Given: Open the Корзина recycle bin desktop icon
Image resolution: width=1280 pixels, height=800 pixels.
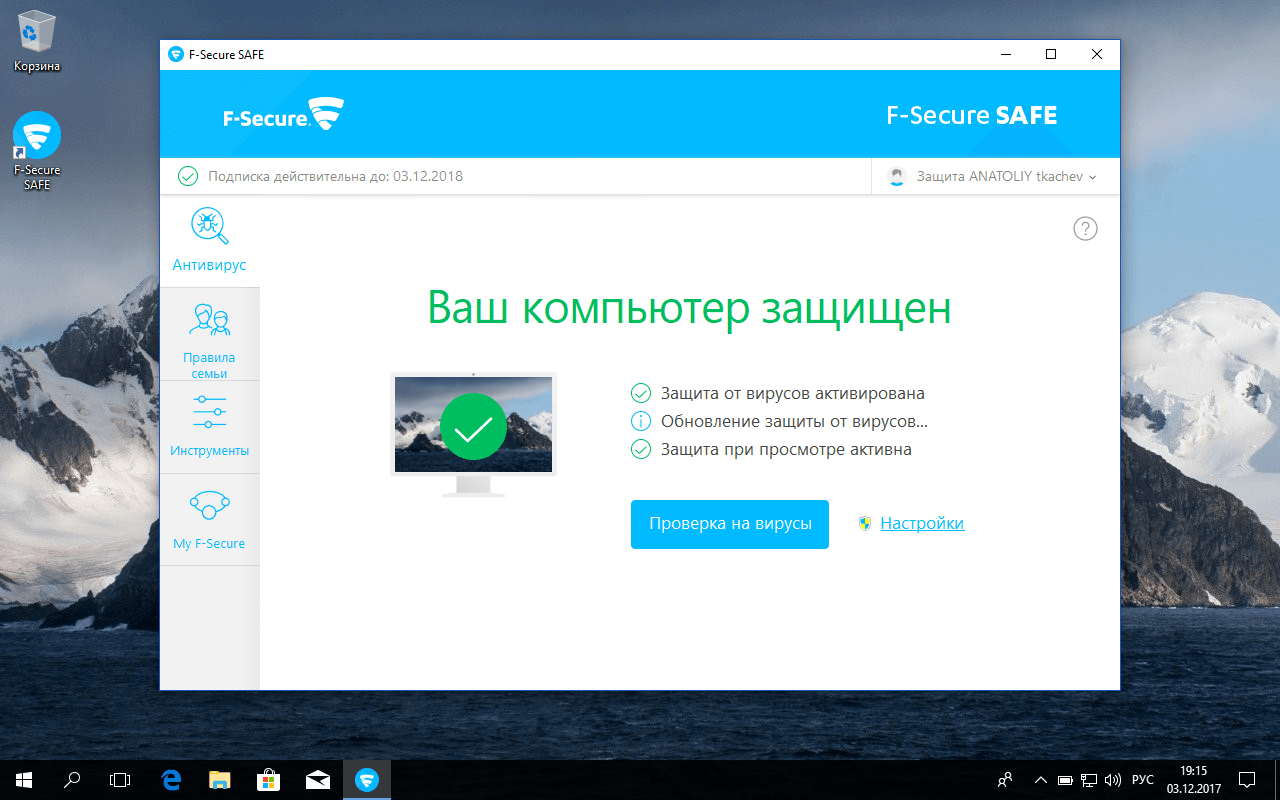Looking at the screenshot, I should 37,43.
